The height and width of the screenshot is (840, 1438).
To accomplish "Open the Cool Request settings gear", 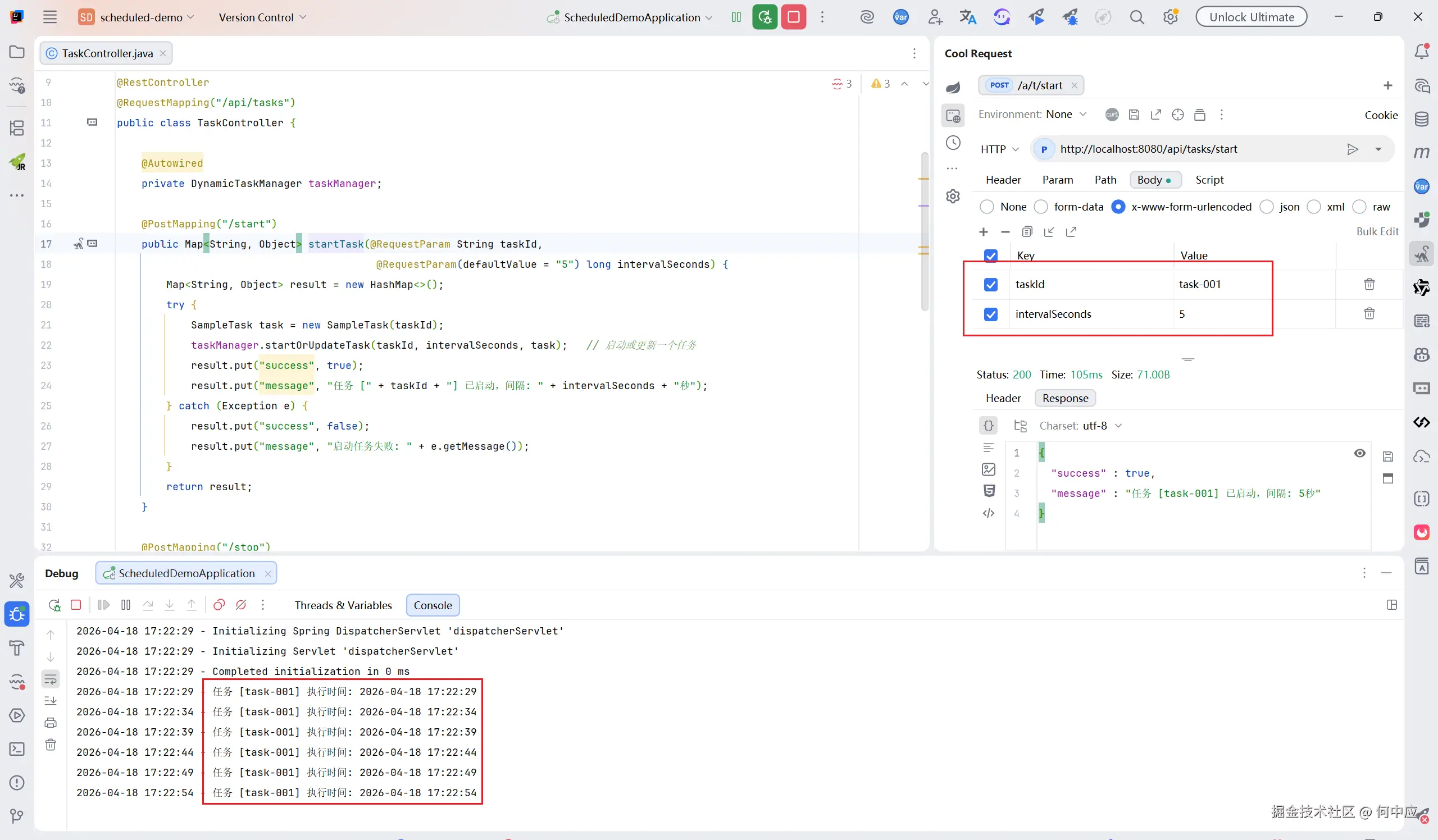I will click(953, 197).
